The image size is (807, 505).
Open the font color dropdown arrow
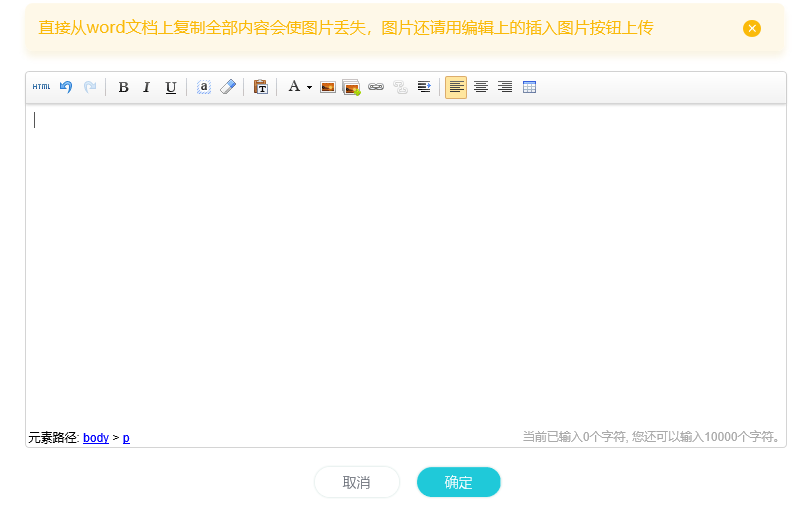[309, 88]
